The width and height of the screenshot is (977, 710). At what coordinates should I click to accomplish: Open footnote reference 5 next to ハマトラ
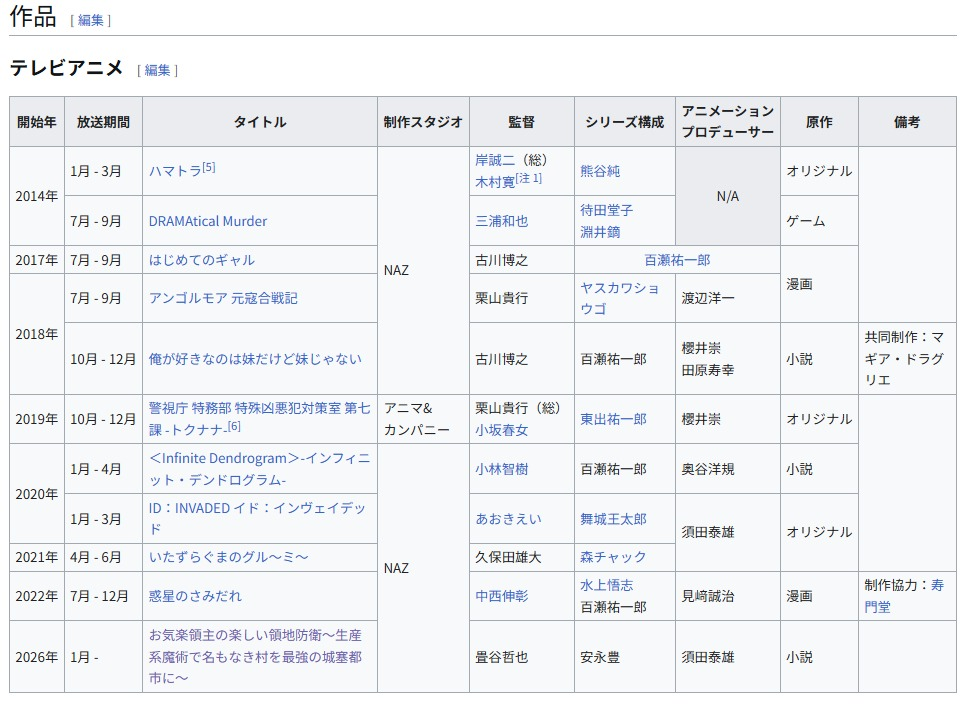(x=209, y=167)
